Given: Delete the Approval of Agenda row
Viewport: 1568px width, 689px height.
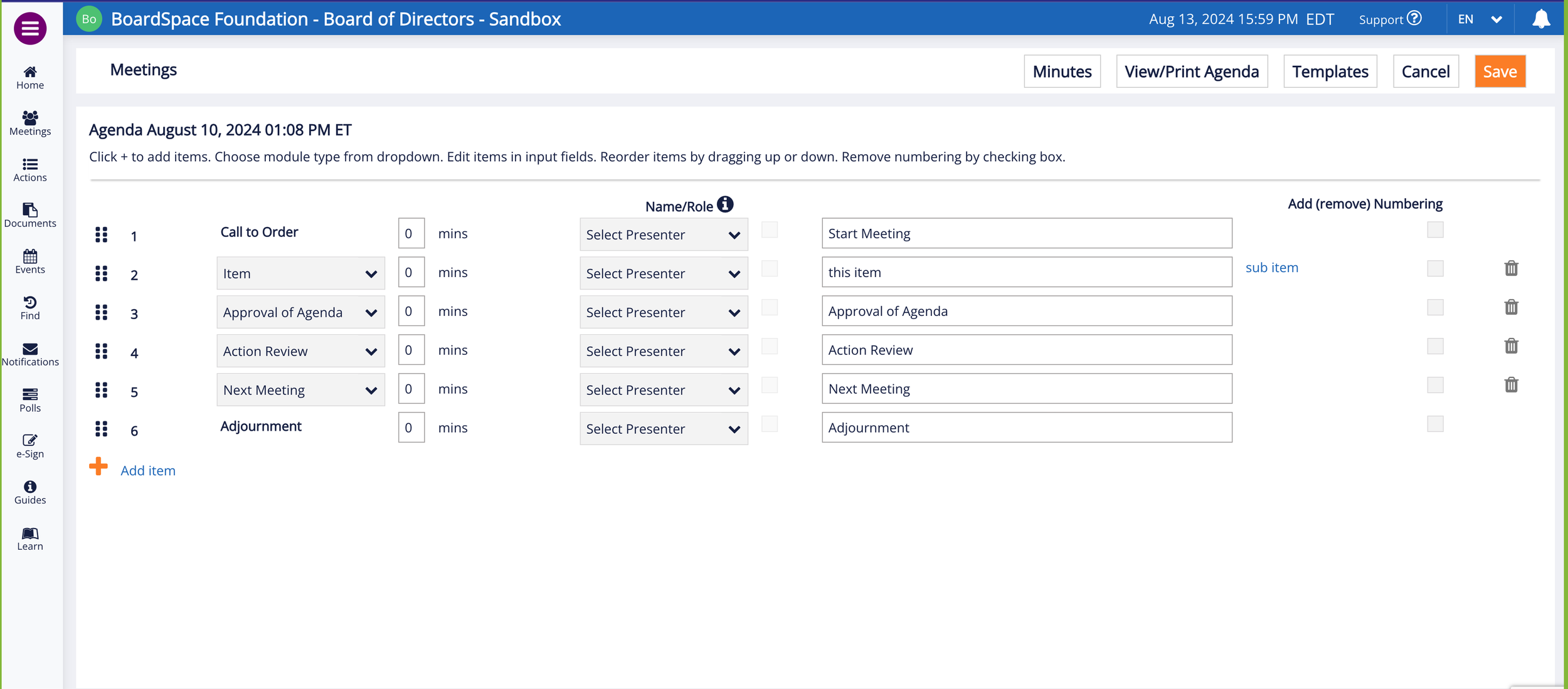Looking at the screenshot, I should [x=1511, y=307].
